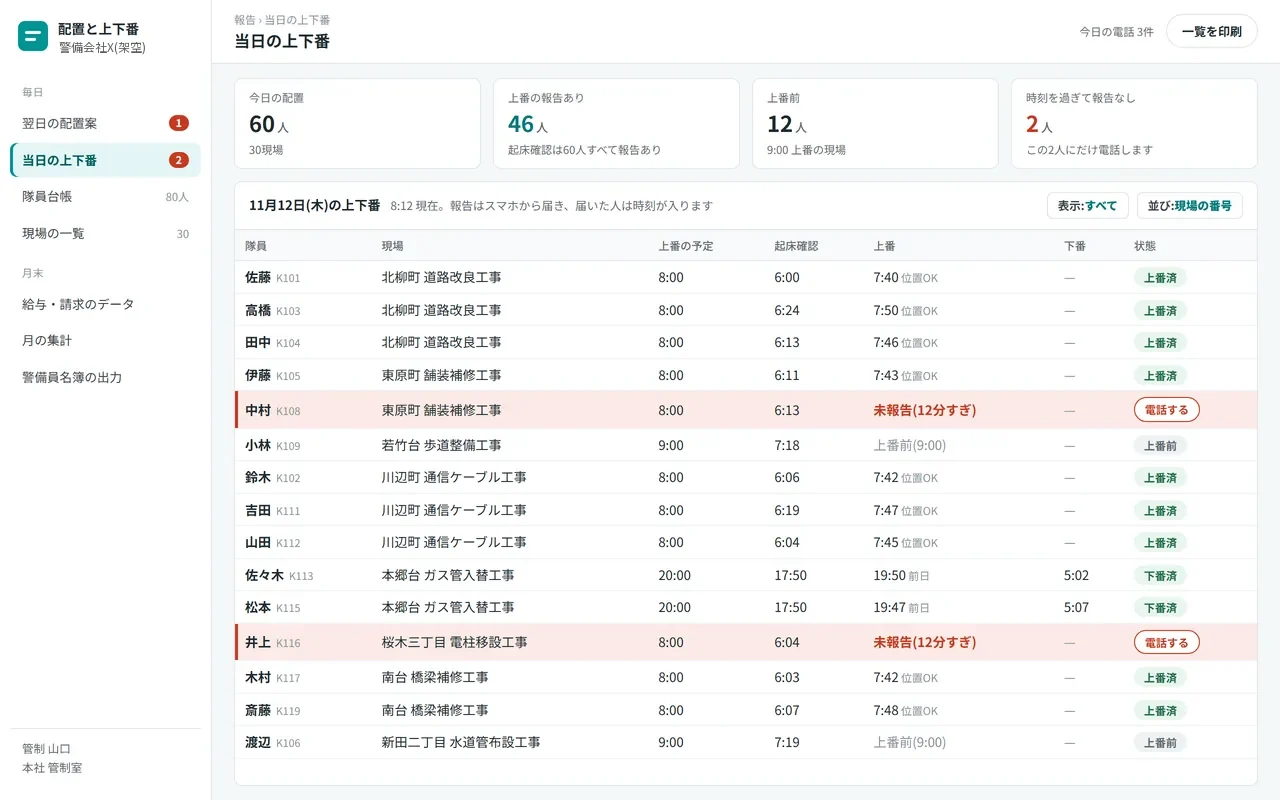
Task: Select the 時刻を過ぎて報告なし 2人 card
Action: tap(1134, 124)
